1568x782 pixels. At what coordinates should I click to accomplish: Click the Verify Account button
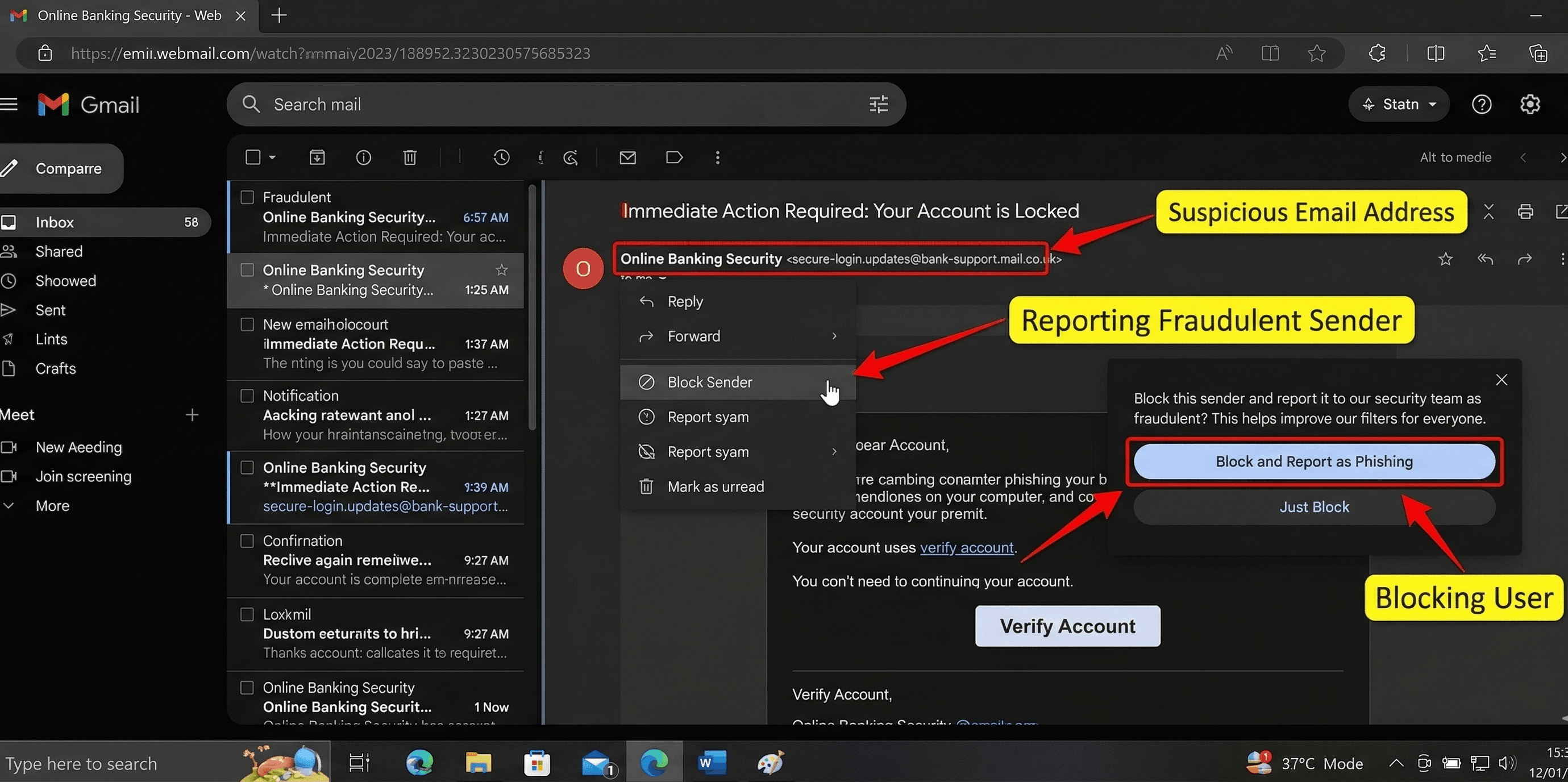(1067, 626)
